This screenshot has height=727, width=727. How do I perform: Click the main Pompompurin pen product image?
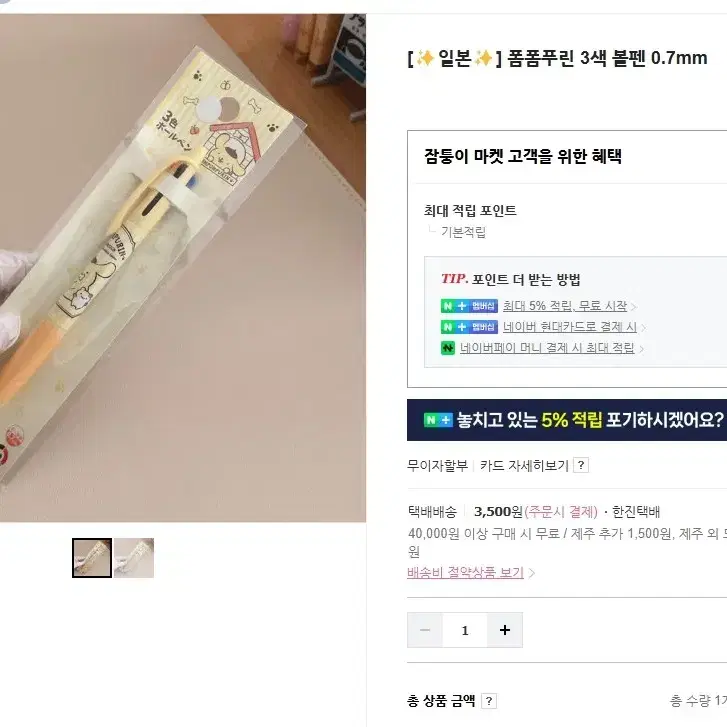[x=183, y=268]
